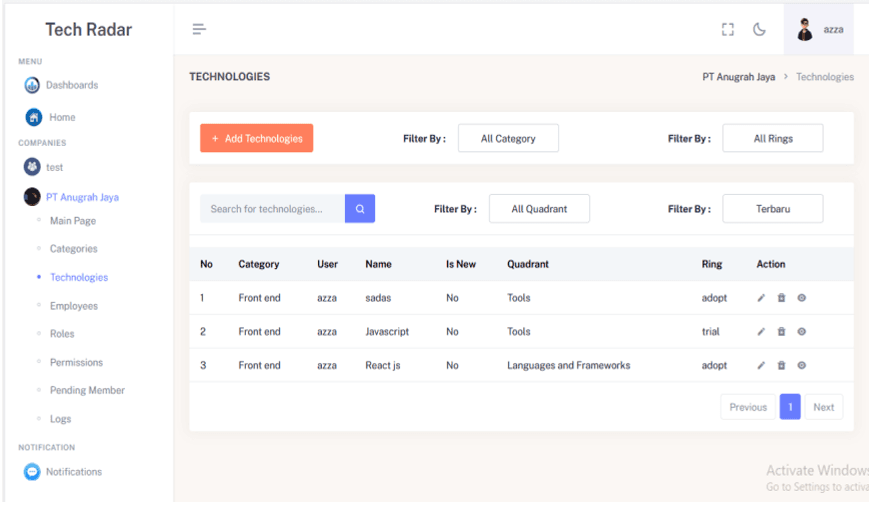869x517 pixels.
Task: Click the Notifications chat bubble icon
Action: tap(32, 472)
